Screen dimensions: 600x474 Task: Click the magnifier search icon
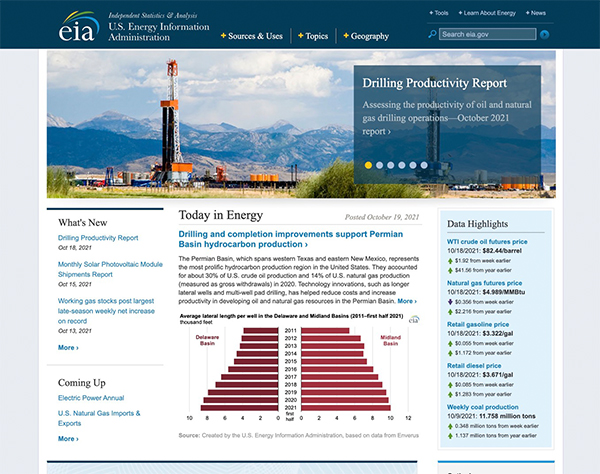coord(432,34)
